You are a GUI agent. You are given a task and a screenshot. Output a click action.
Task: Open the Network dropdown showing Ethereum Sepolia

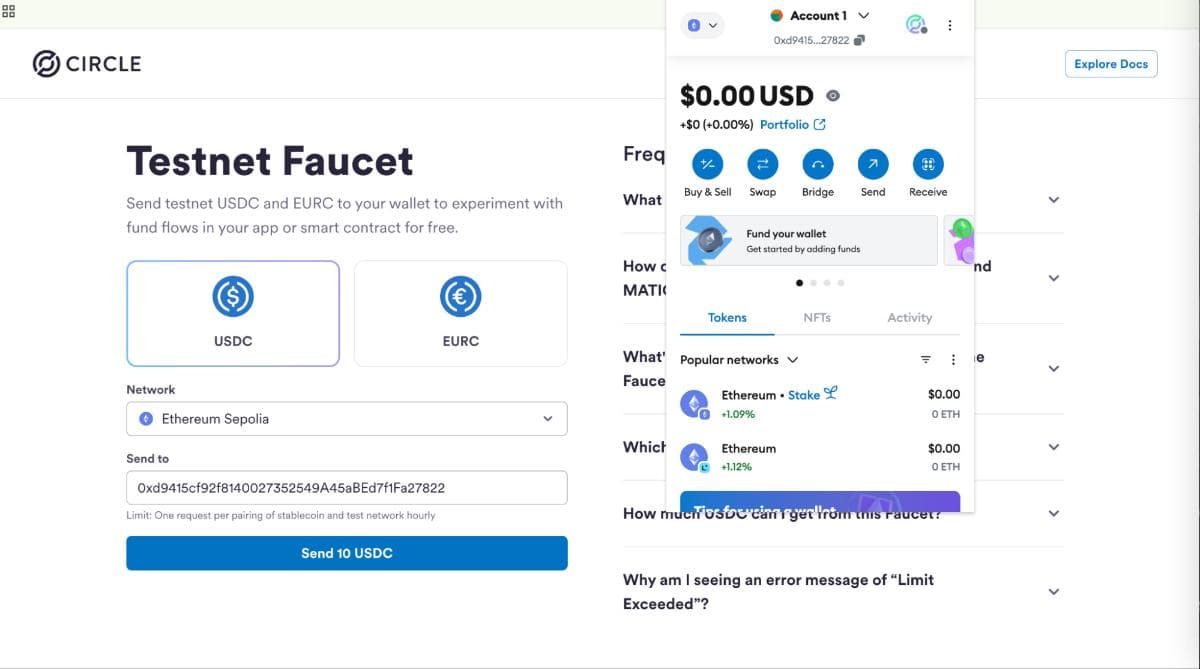(x=346, y=418)
